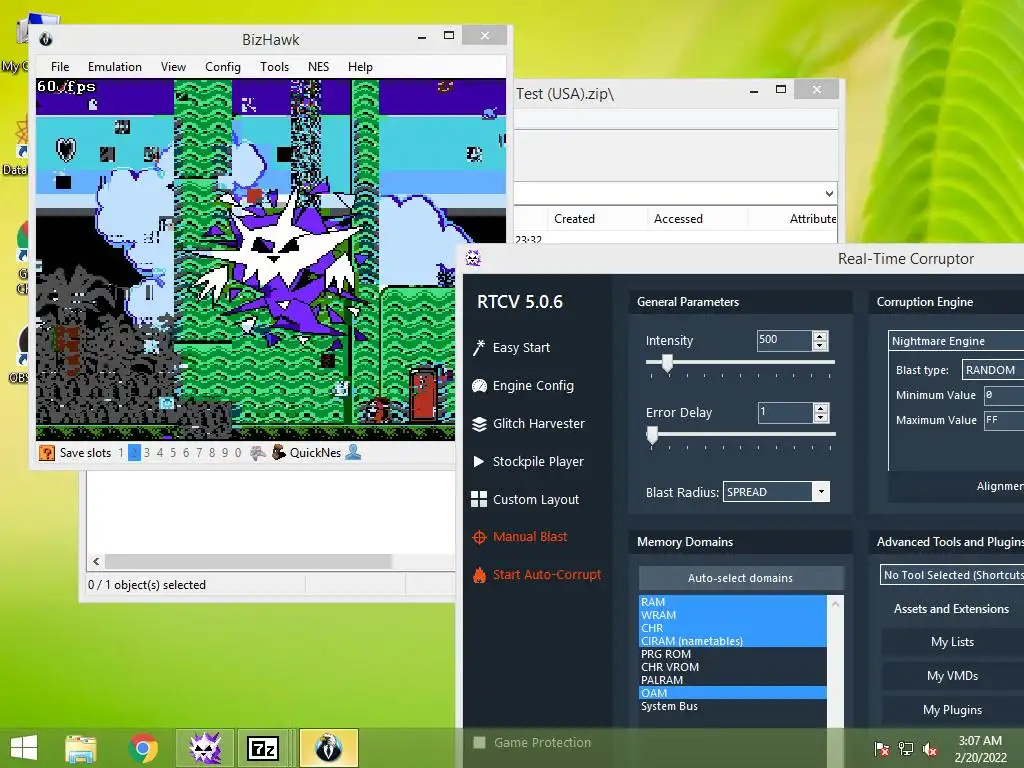Click the BizHawk title bar icon

46,39
